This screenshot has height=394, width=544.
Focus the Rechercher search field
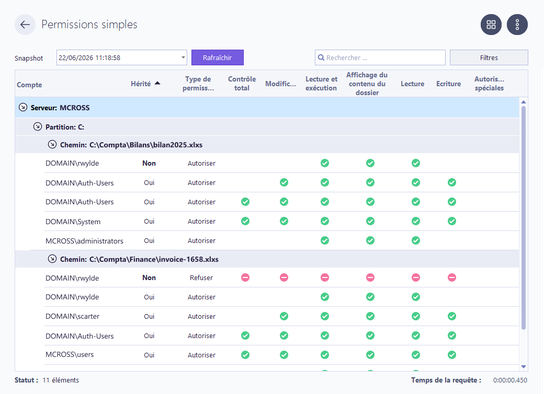380,58
